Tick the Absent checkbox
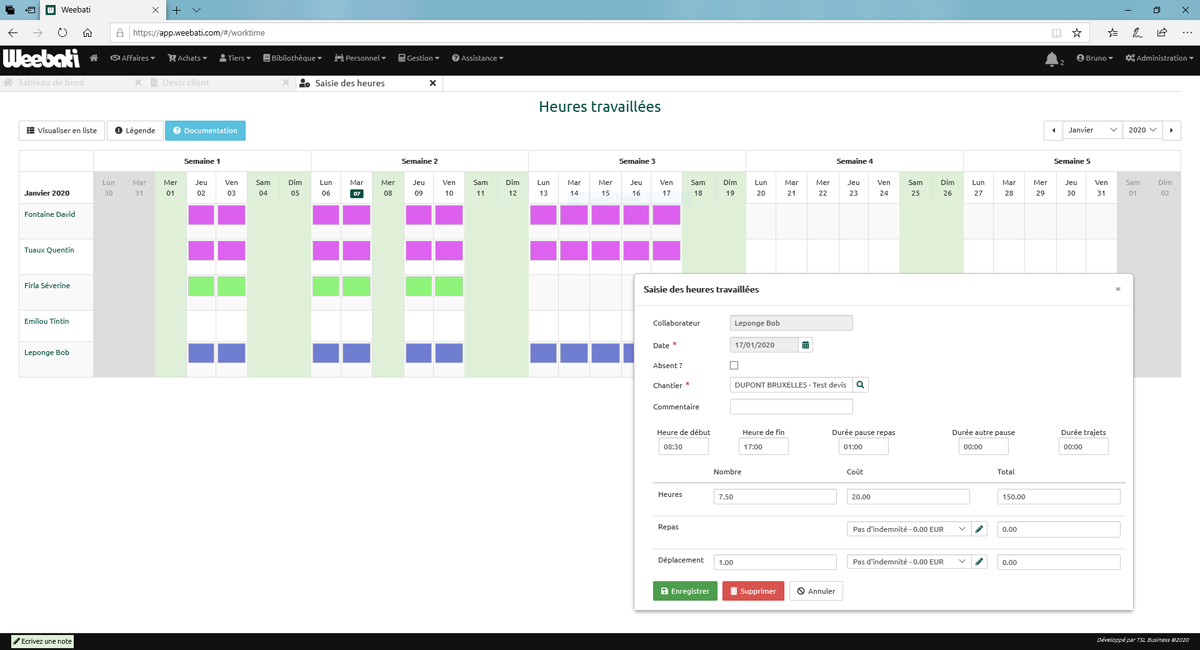Image resolution: width=1200 pixels, height=650 pixels. coord(734,366)
